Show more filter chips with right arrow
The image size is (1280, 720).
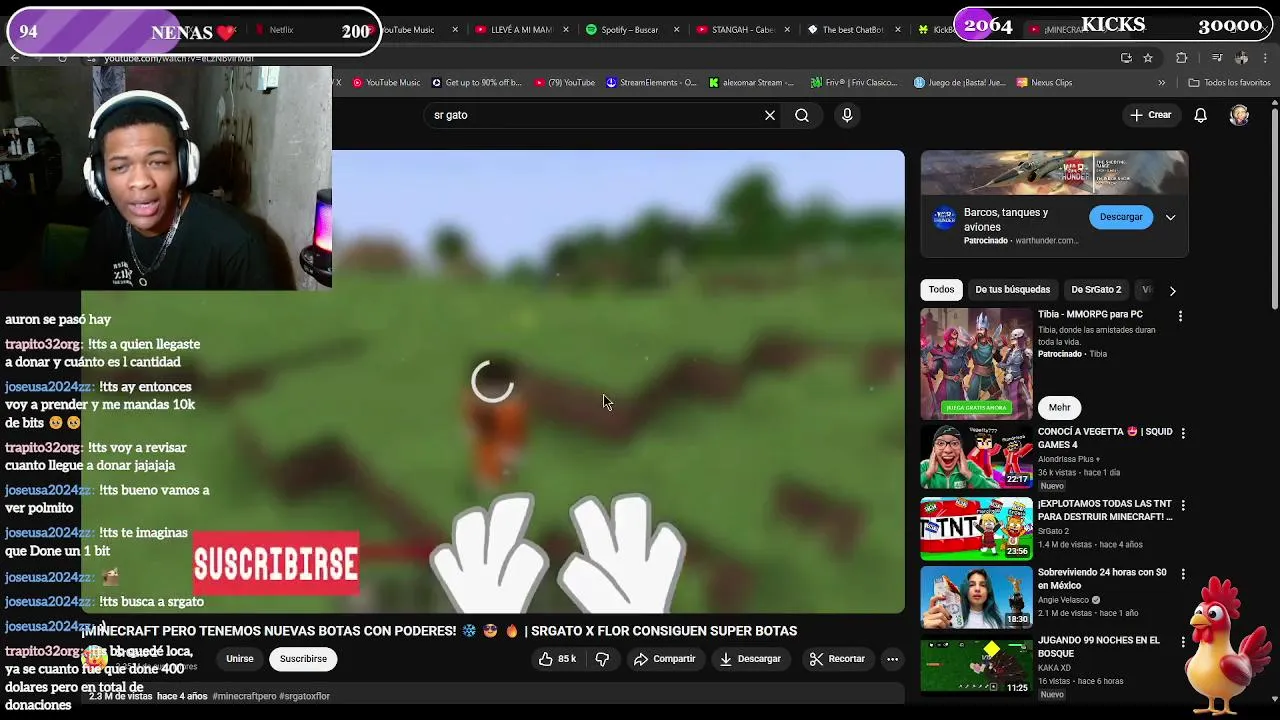(x=1172, y=291)
